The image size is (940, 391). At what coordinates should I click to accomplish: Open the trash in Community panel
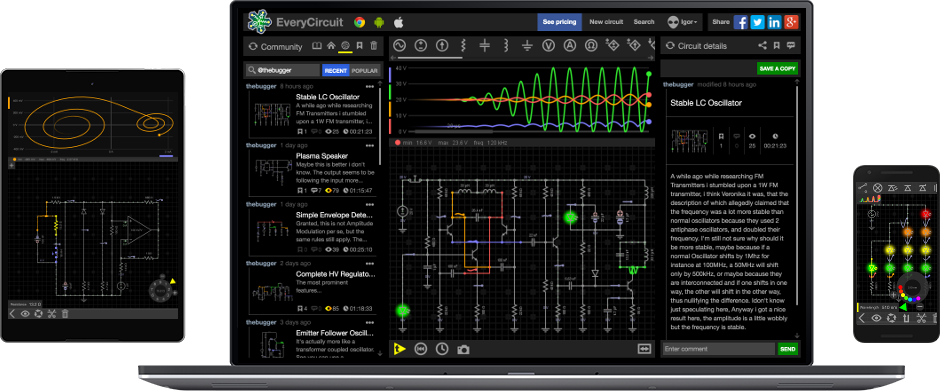click(x=373, y=46)
